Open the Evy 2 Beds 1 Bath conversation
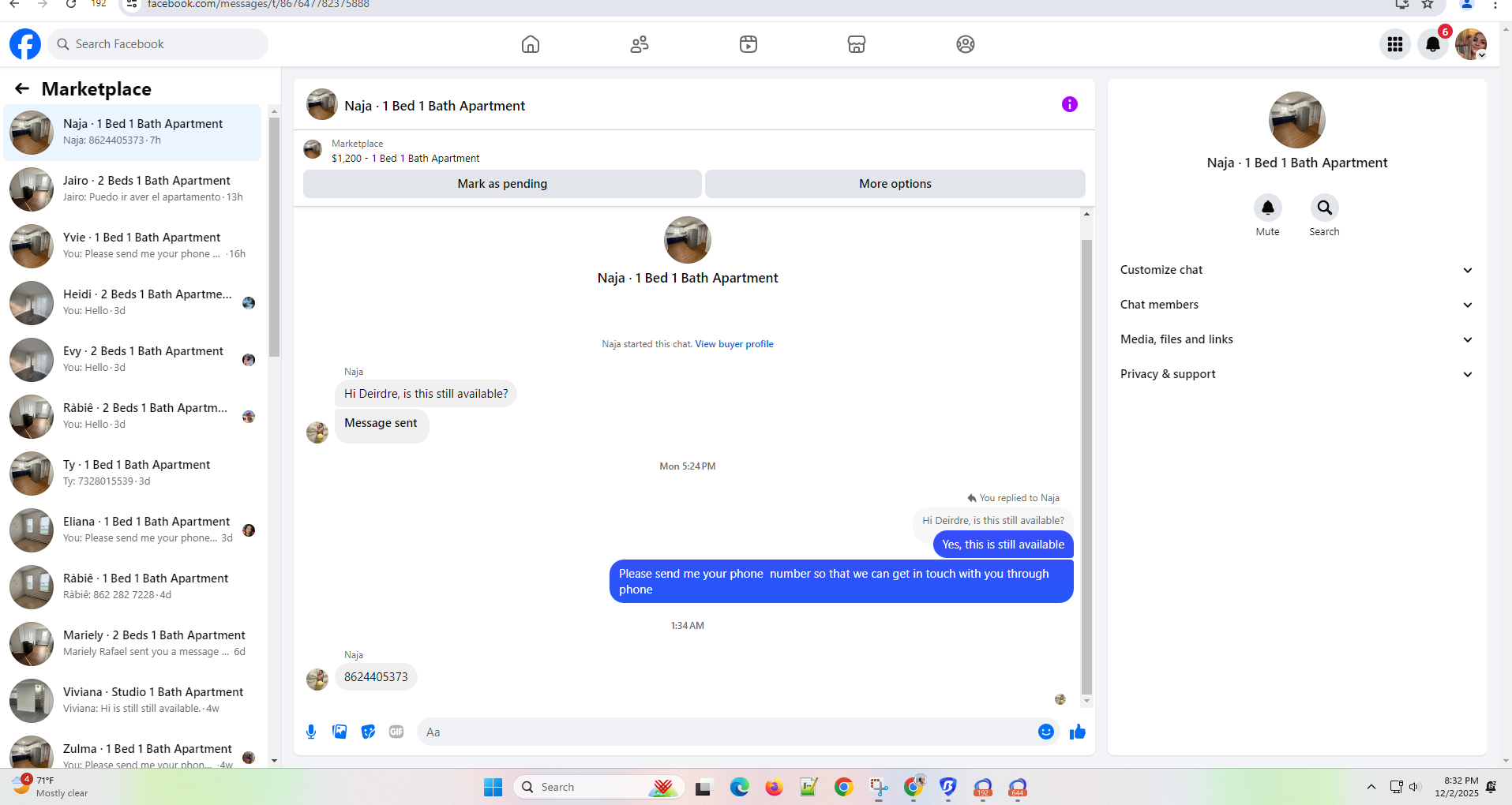 133,360
